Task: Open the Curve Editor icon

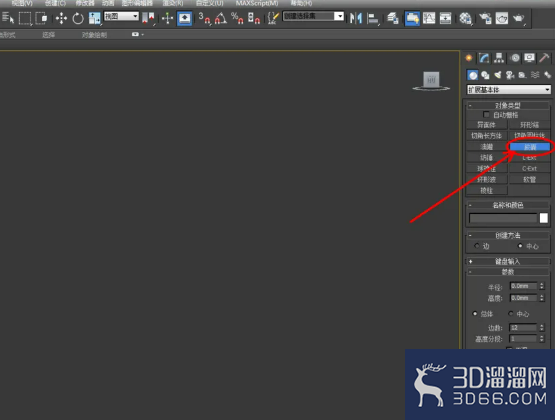Action: point(429,18)
